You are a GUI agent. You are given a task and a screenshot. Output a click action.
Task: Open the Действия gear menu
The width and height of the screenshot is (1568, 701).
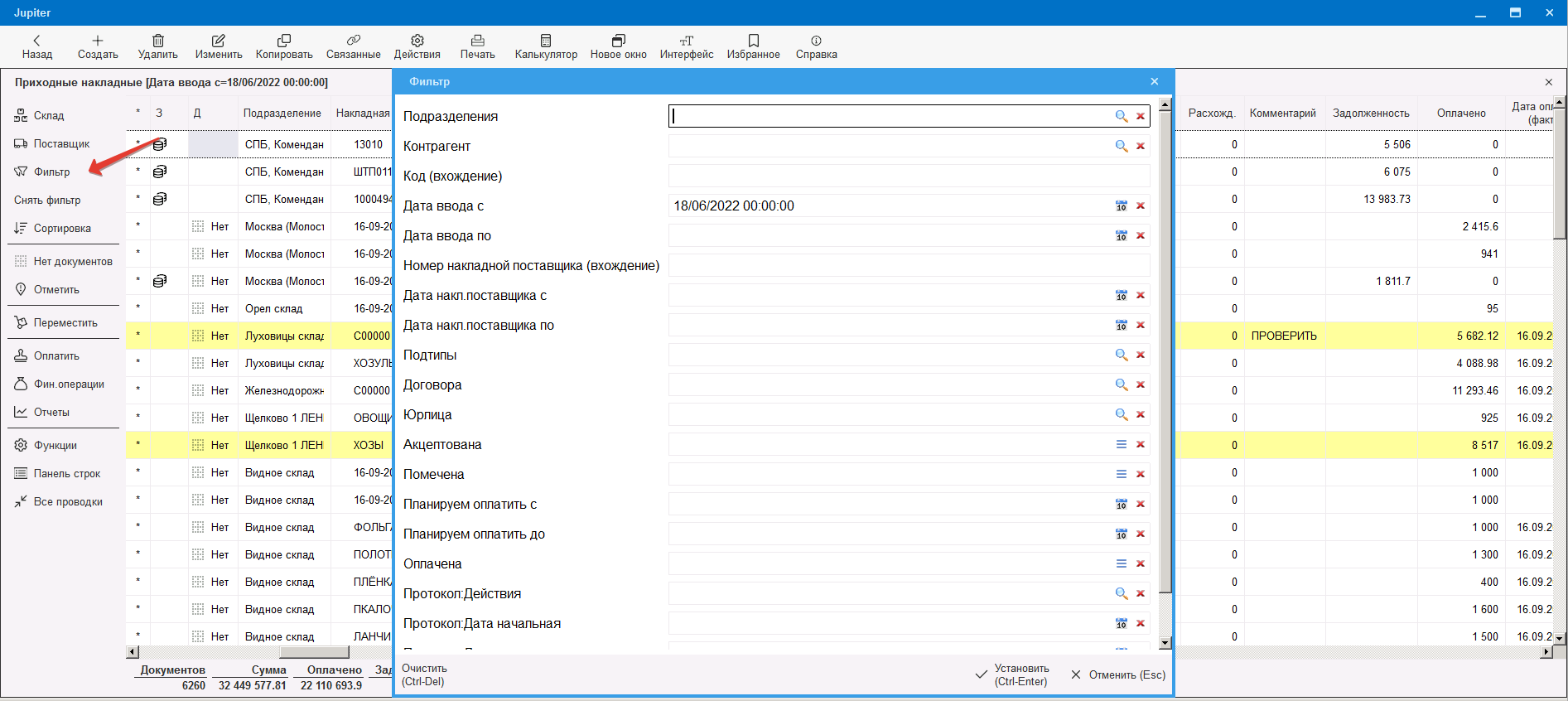pyautogui.click(x=417, y=47)
